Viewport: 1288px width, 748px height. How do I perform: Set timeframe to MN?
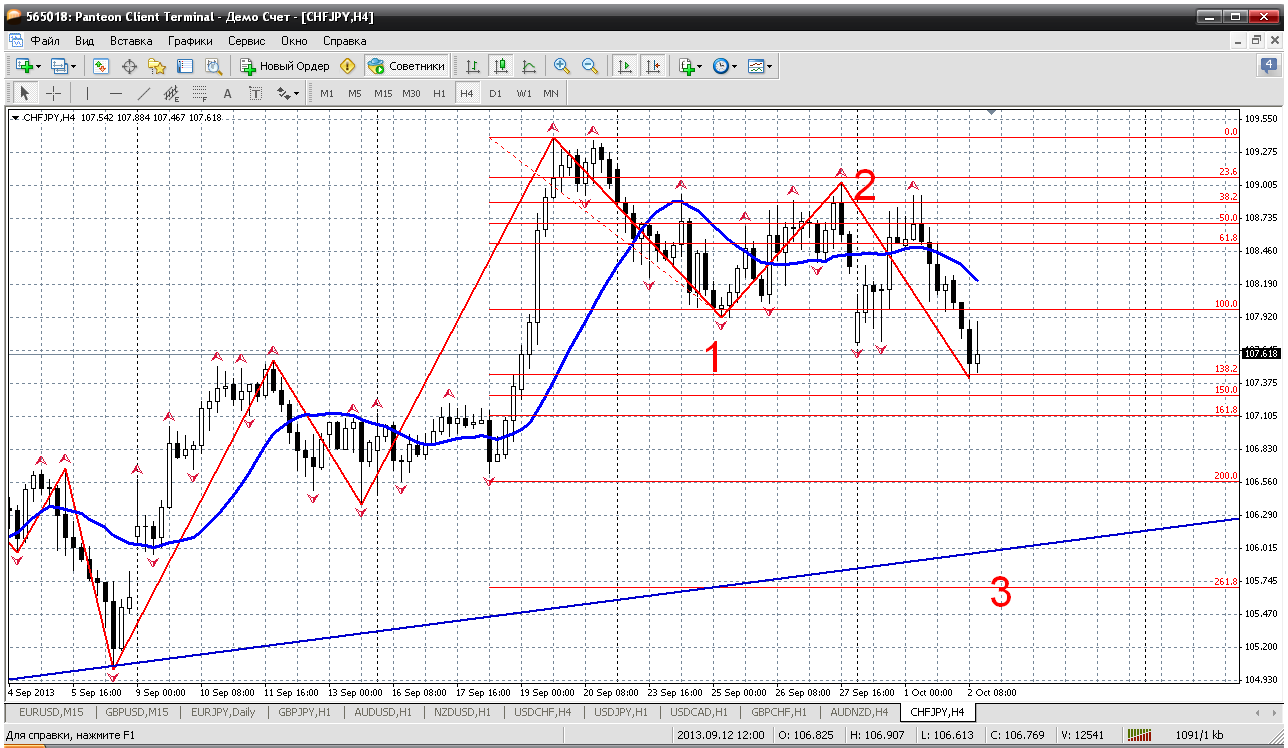(551, 93)
